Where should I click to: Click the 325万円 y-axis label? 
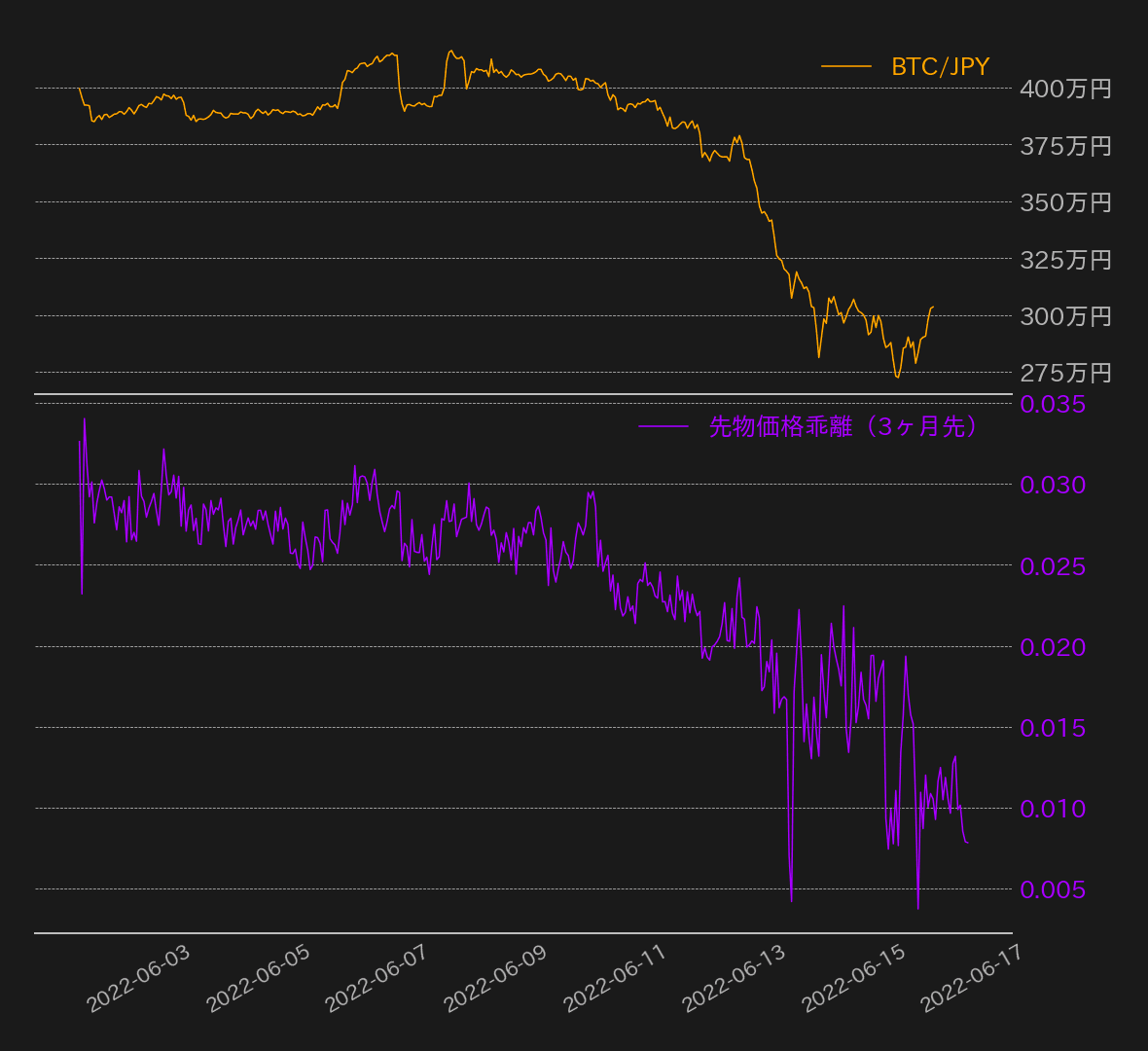click(x=1065, y=260)
